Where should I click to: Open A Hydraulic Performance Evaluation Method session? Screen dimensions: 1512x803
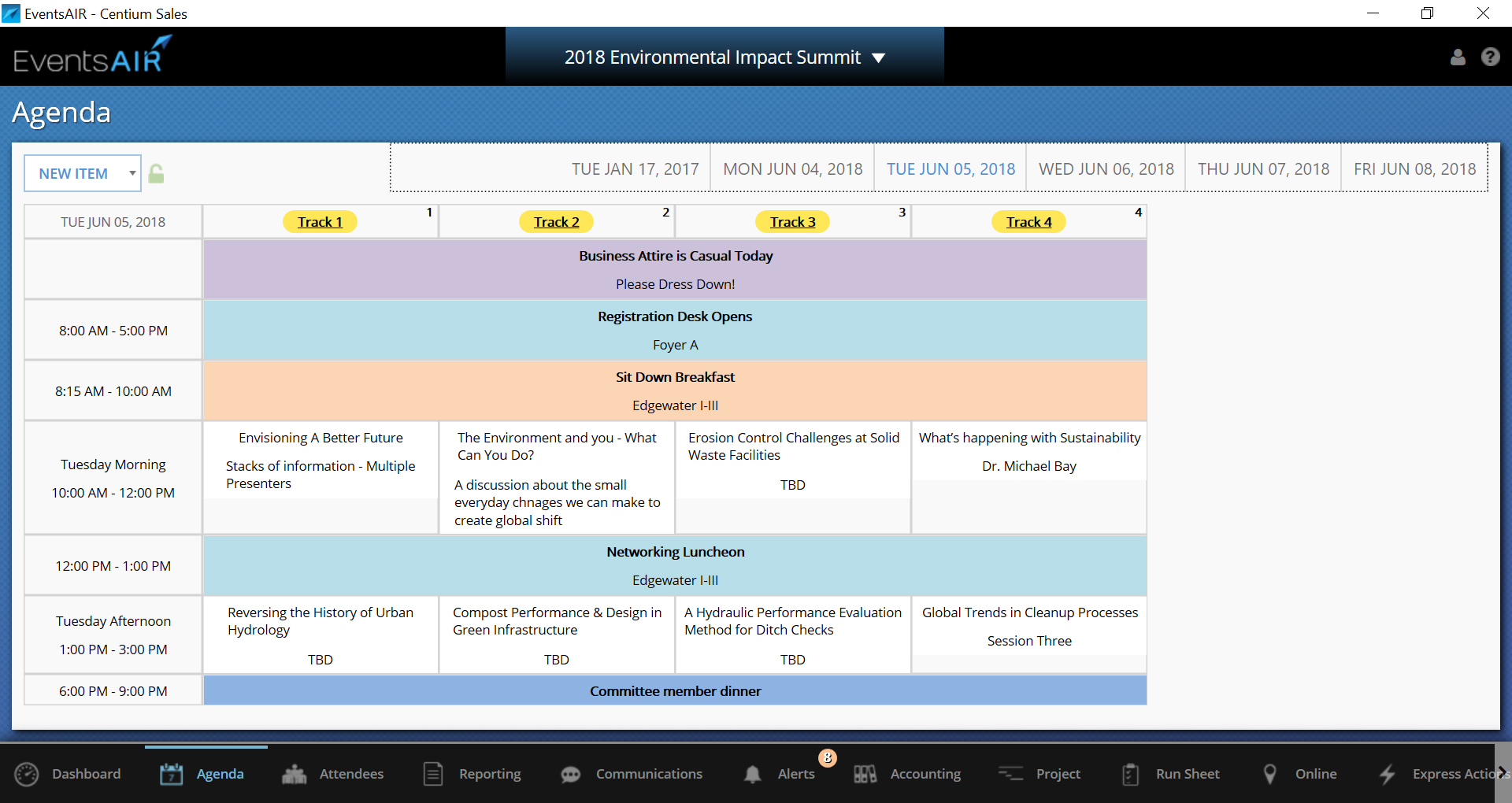(793, 635)
